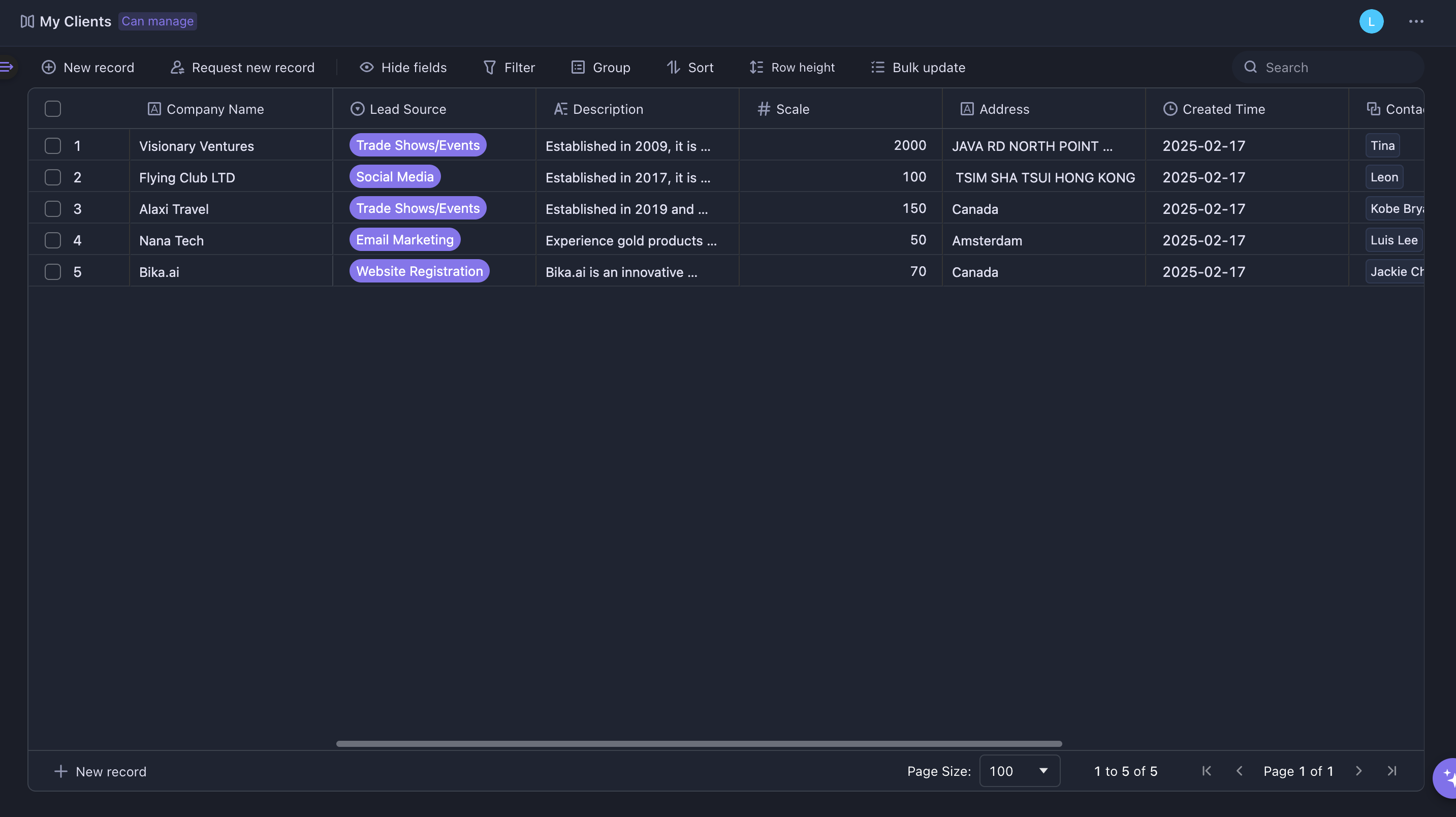The width and height of the screenshot is (1456, 817).
Task: Open the Sort menu
Action: 689,67
